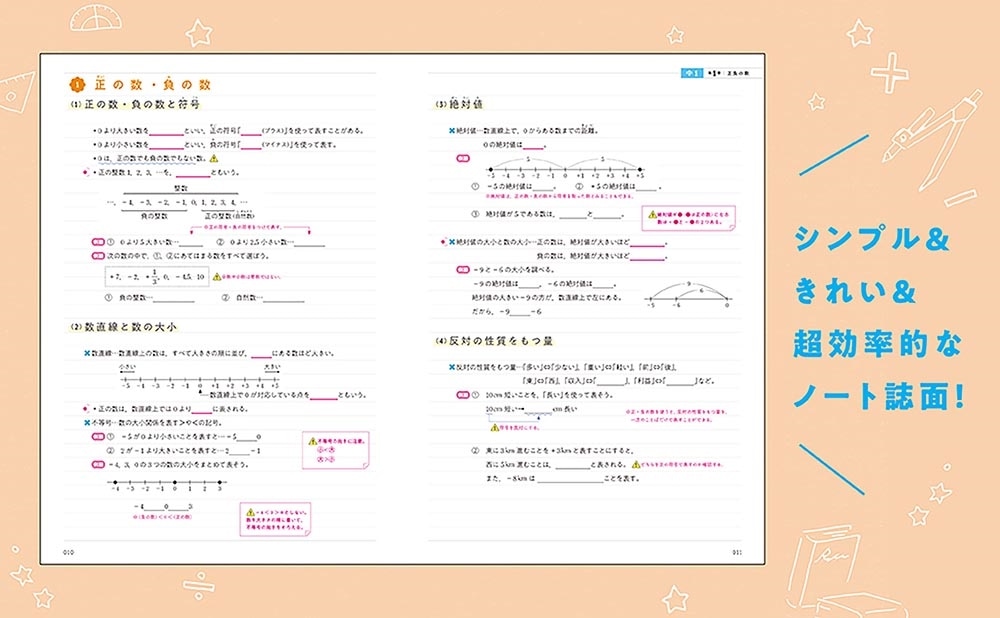
Task: Click the blue 中1 grade tab label
Action: (691, 73)
